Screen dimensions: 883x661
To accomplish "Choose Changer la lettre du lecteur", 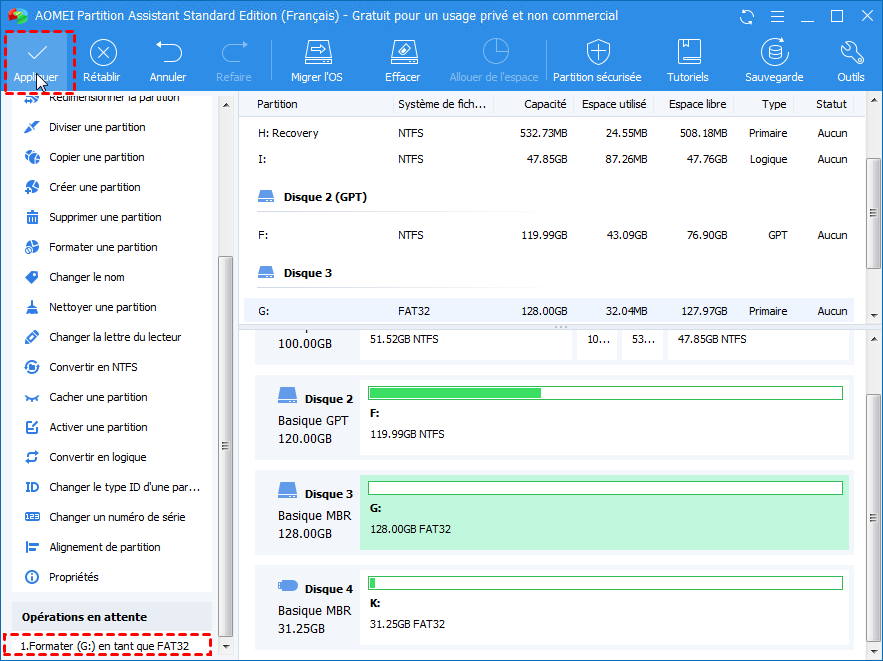I will (115, 337).
